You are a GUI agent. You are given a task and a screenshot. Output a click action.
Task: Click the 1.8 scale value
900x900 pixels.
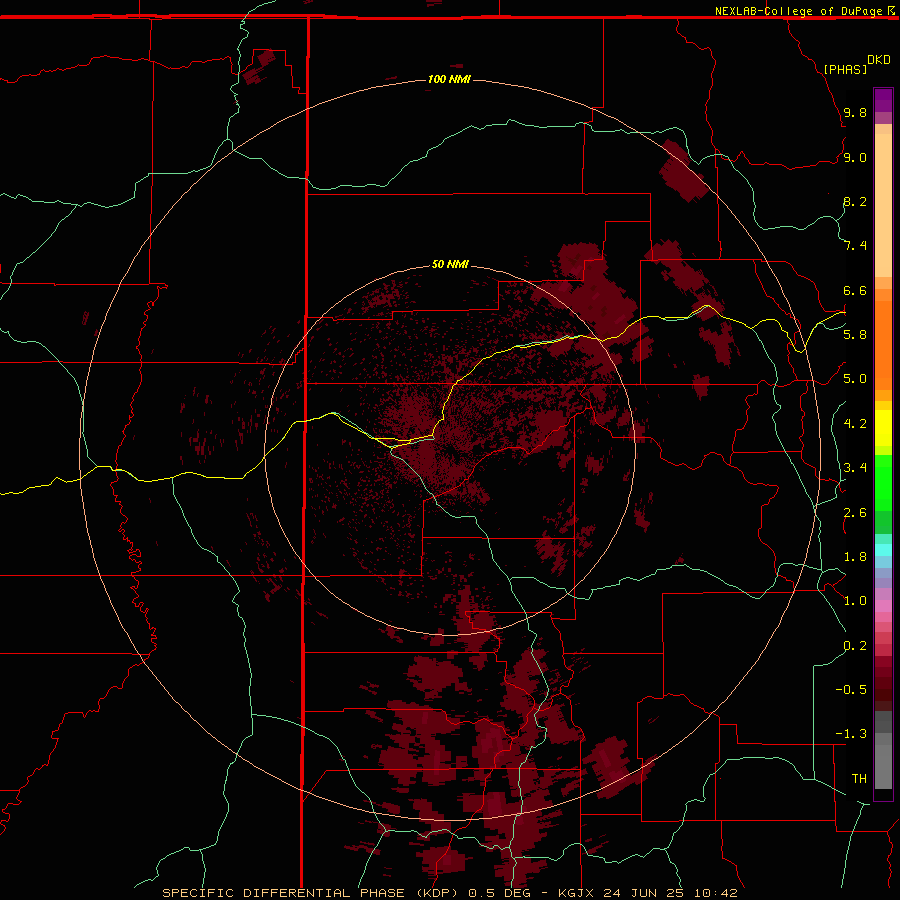(x=855, y=557)
